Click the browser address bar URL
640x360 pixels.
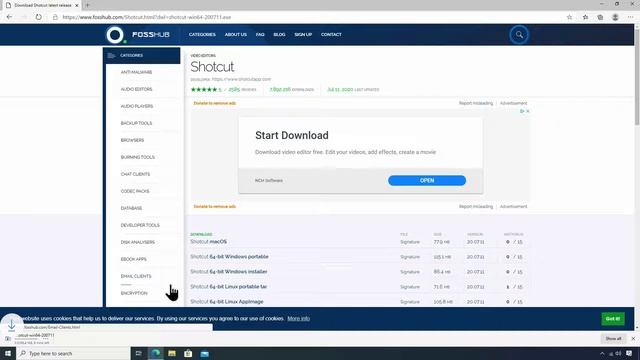(x=147, y=17)
